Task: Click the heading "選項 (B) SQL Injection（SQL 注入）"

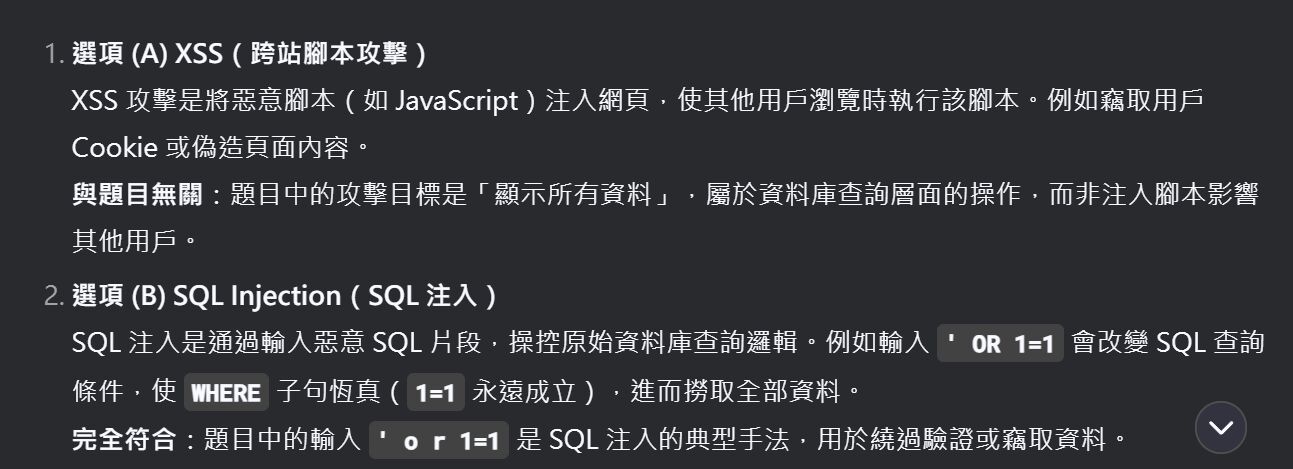Action: coord(285,296)
